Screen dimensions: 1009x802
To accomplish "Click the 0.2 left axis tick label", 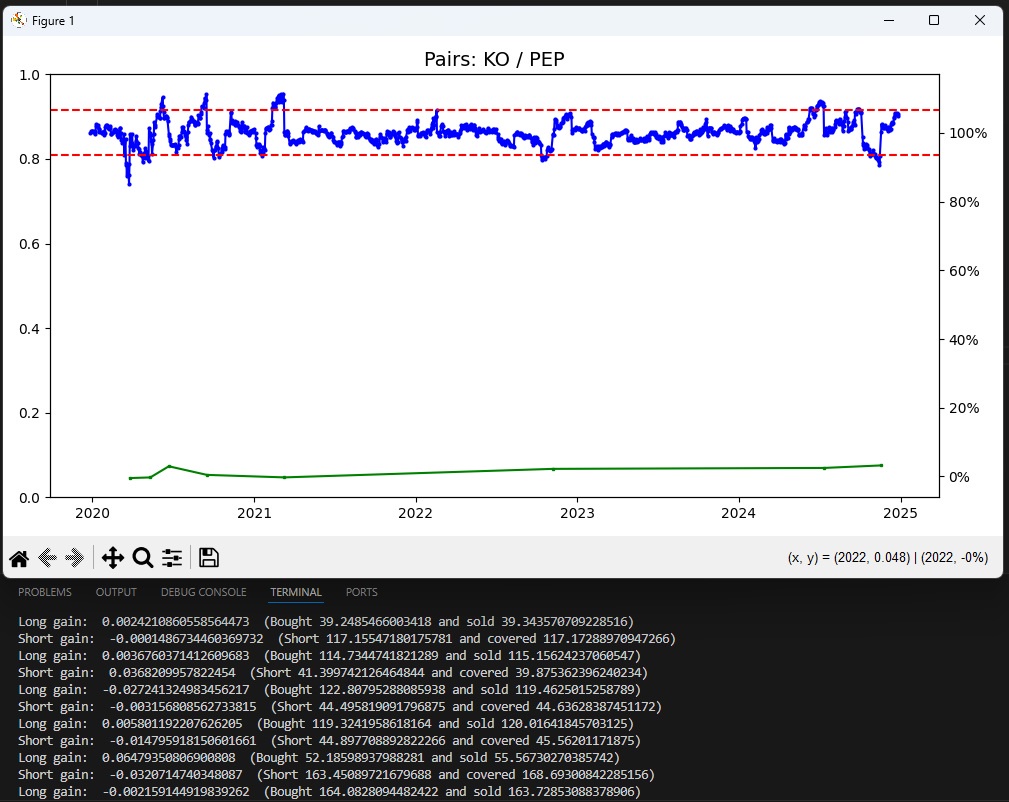I will click(x=30, y=413).
